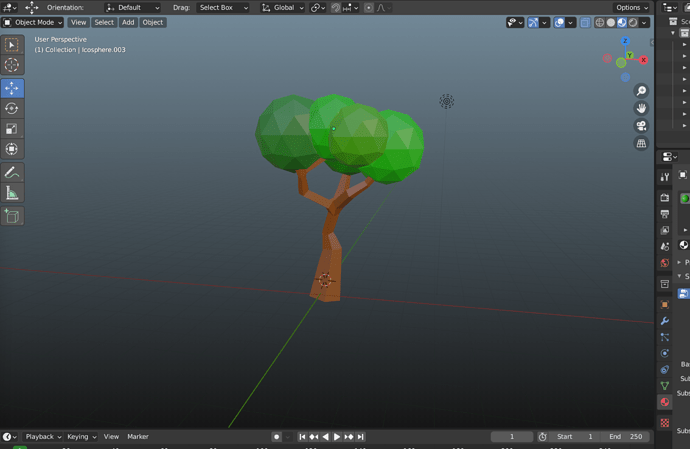The height and width of the screenshot is (449, 690).
Task: Toggle X-Ray display mode
Action: pos(585,22)
